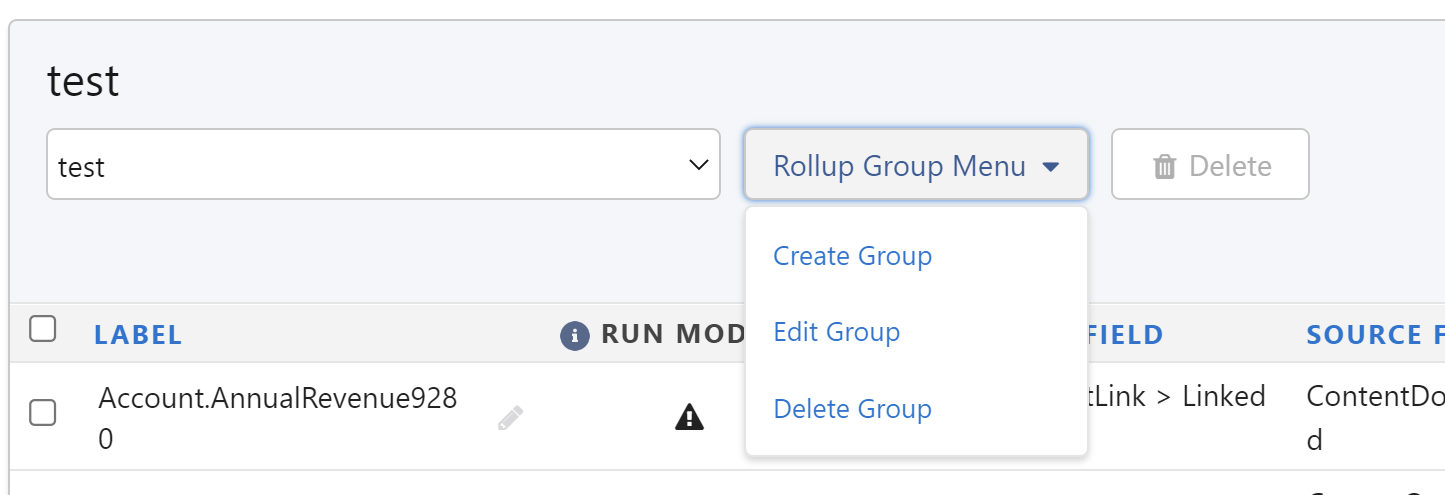1445x495 pixels.
Task: Pick Delete Group in the dropdown menu
Action: tap(852, 409)
